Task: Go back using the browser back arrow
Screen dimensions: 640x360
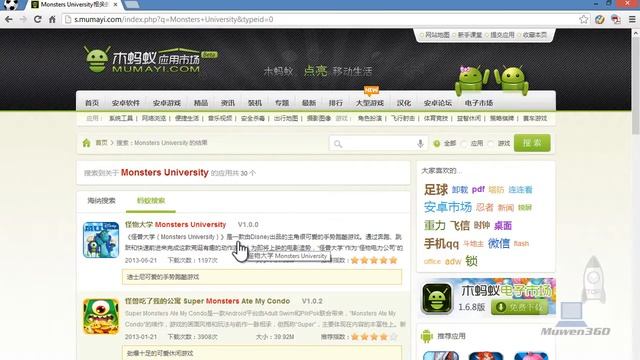Action: [x=9, y=19]
